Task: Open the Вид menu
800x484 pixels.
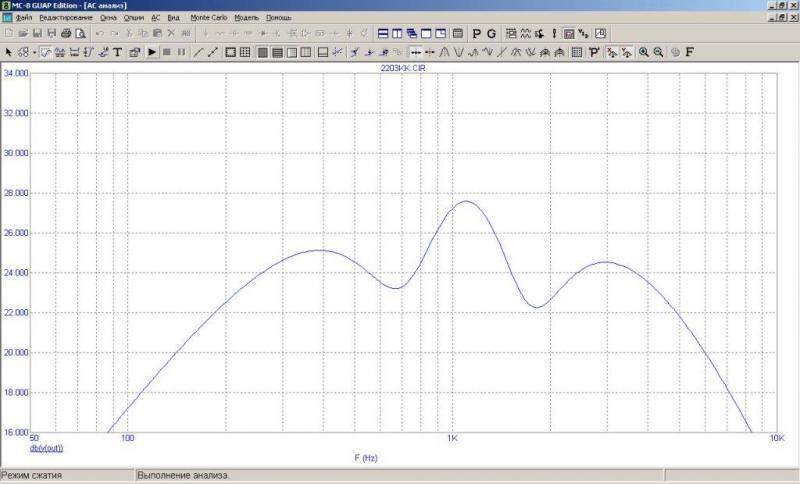Action: click(173, 17)
